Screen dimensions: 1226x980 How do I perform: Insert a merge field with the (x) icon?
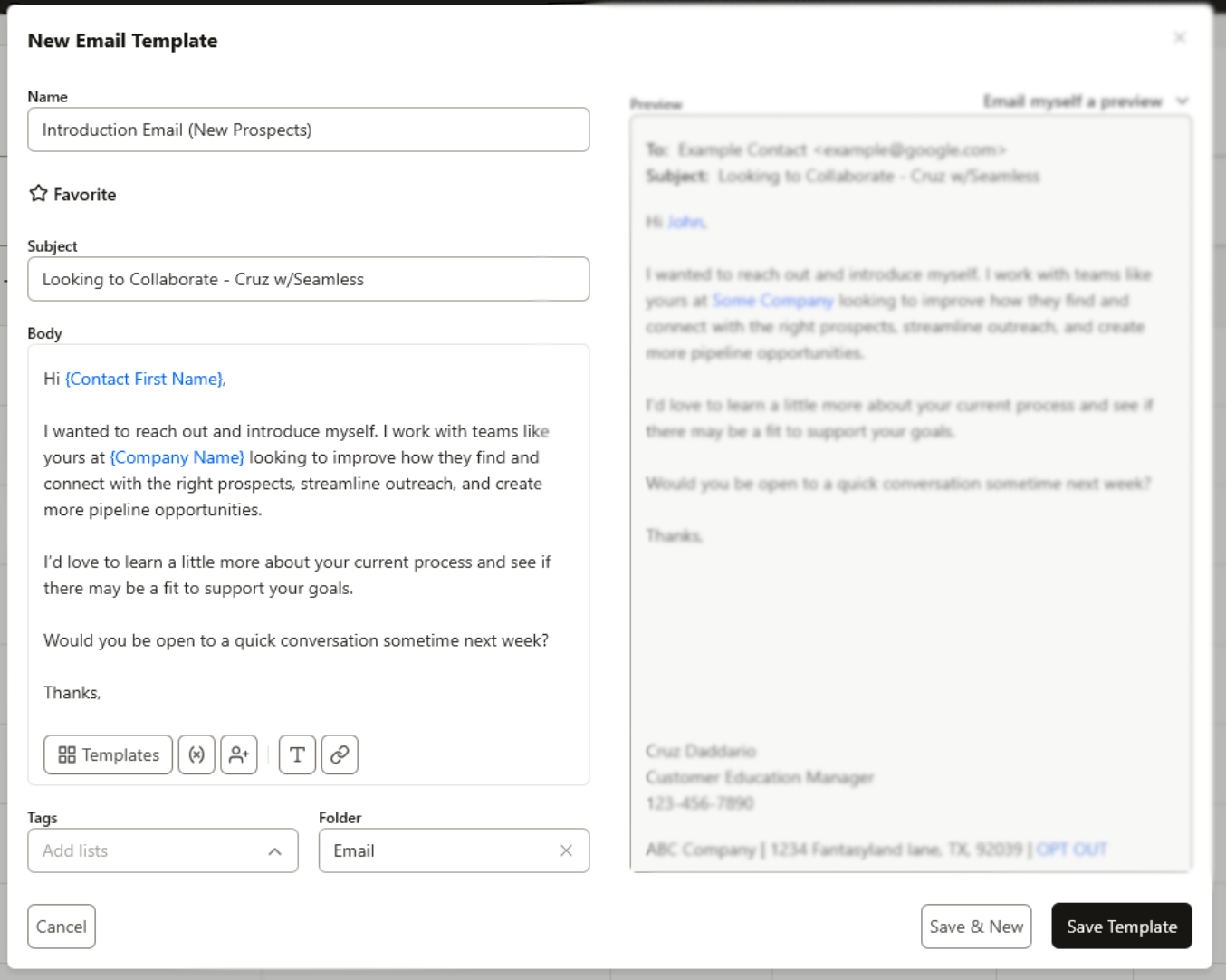point(196,754)
